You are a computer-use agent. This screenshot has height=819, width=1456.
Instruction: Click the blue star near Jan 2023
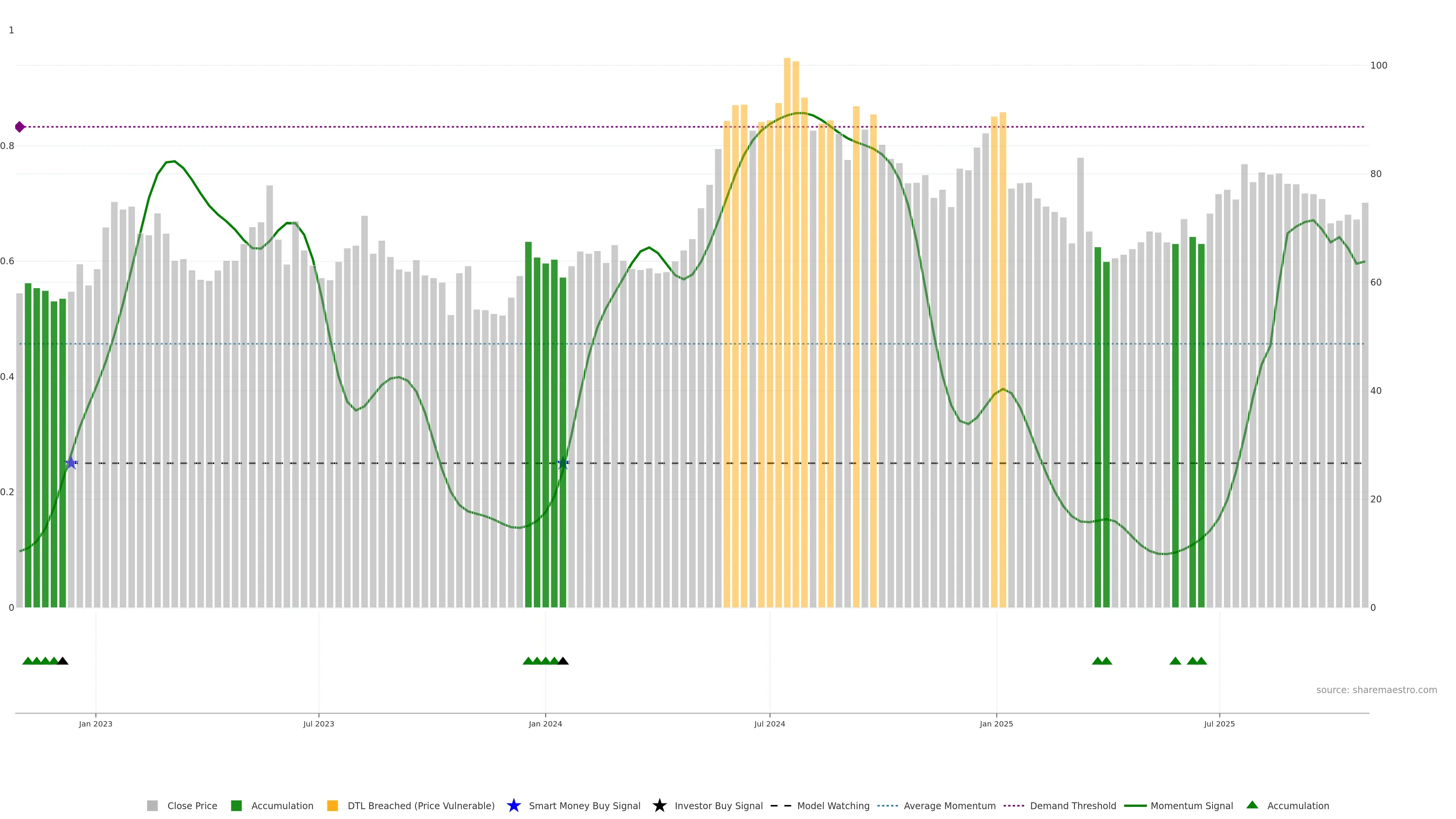click(71, 463)
